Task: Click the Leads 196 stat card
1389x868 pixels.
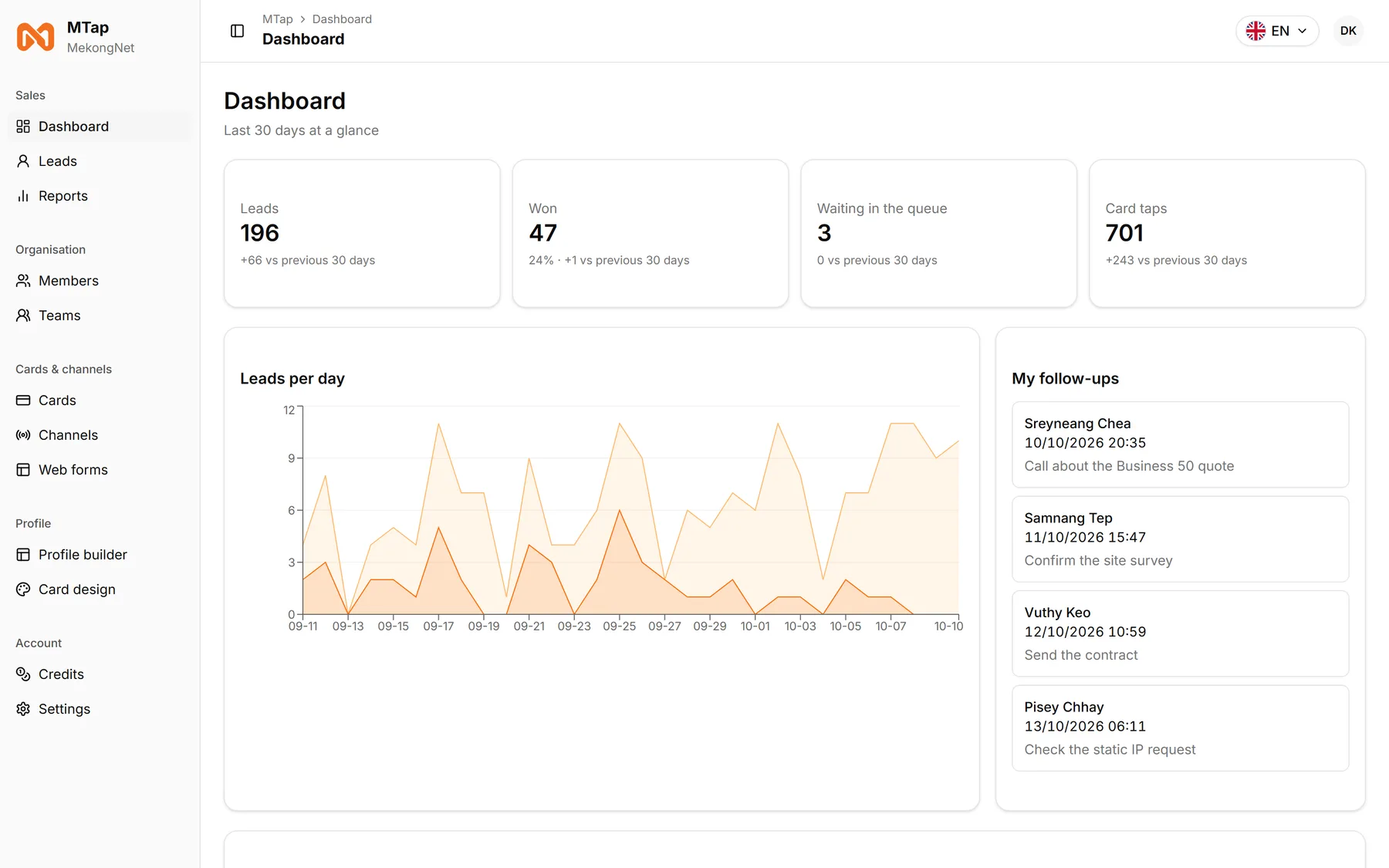Action: [362, 234]
